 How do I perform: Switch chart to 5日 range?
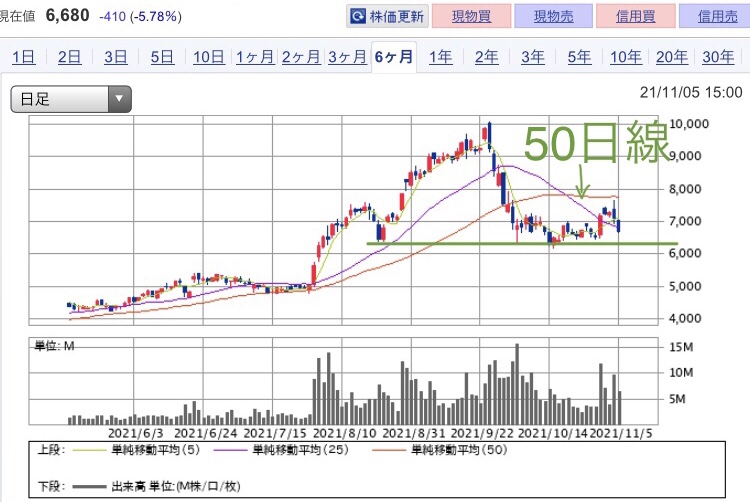162,57
